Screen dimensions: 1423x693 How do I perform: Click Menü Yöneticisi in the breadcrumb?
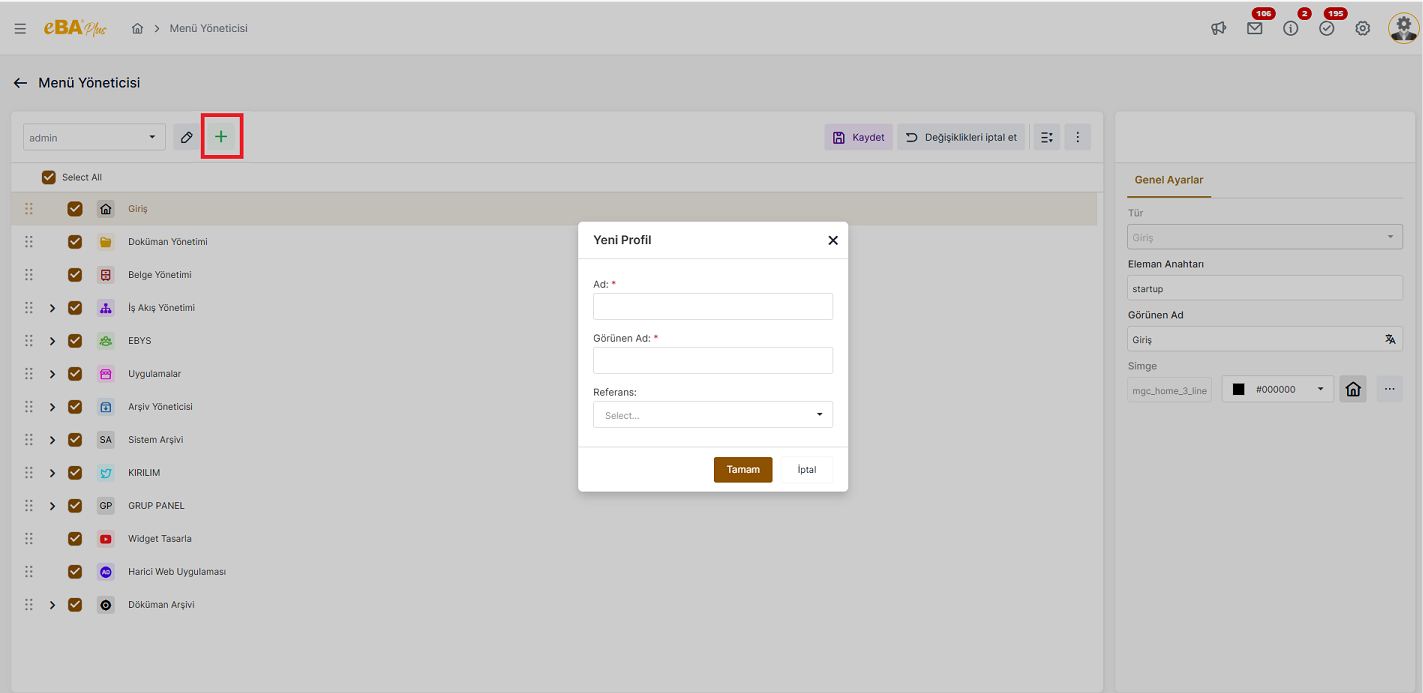[x=208, y=28]
